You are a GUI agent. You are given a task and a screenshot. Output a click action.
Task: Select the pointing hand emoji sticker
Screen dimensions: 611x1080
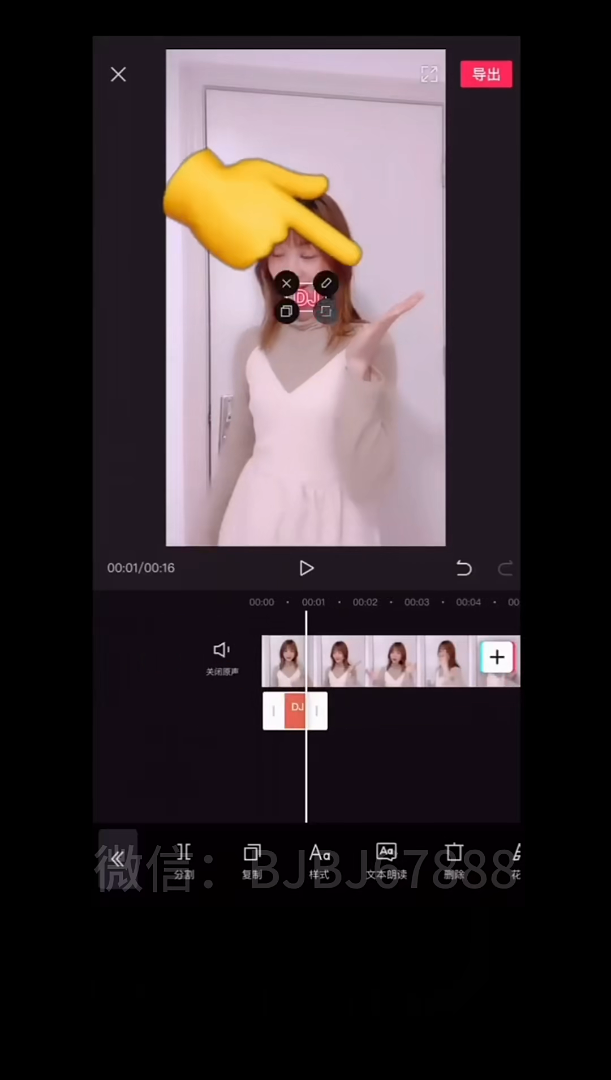point(262,209)
